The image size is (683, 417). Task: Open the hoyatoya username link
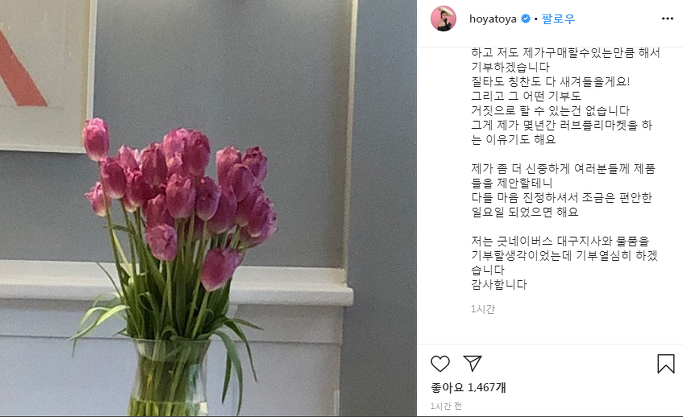click(493, 19)
